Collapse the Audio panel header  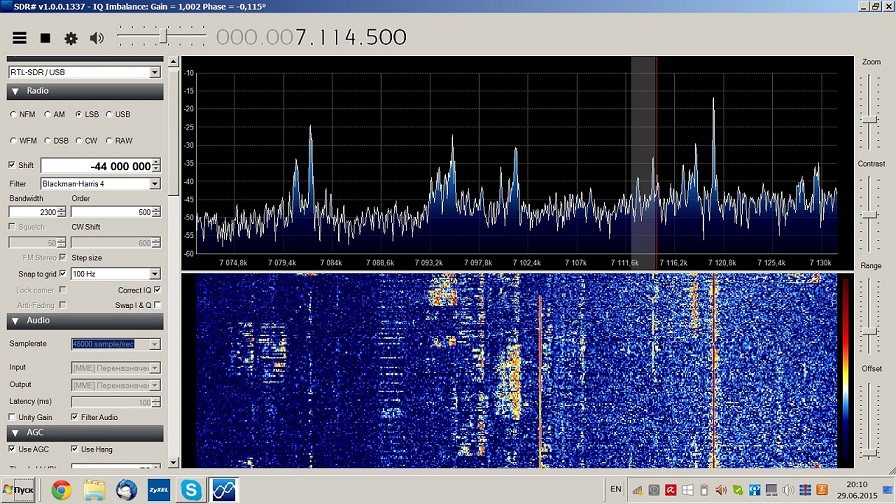[x=85, y=321]
